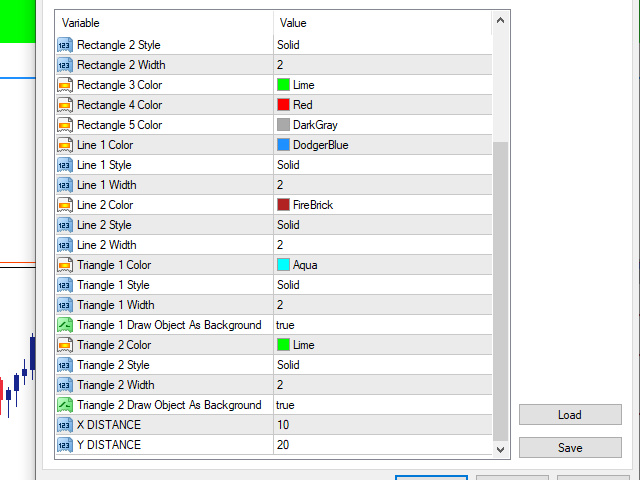Screen dimensions: 640x480
Task: Click the Line 1 Color row icon
Action: tap(65, 145)
